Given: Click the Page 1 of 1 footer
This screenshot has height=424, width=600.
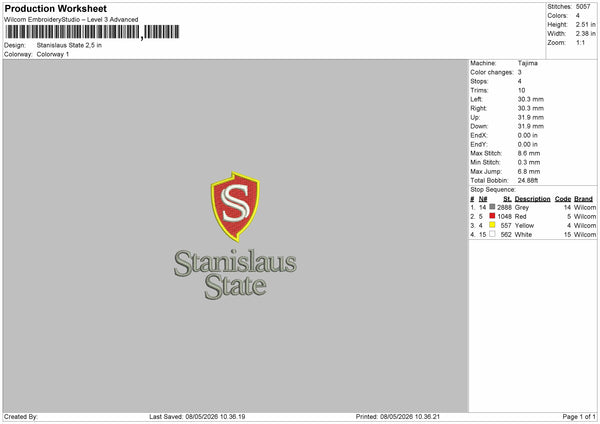Looking at the screenshot, I should pos(579,416).
